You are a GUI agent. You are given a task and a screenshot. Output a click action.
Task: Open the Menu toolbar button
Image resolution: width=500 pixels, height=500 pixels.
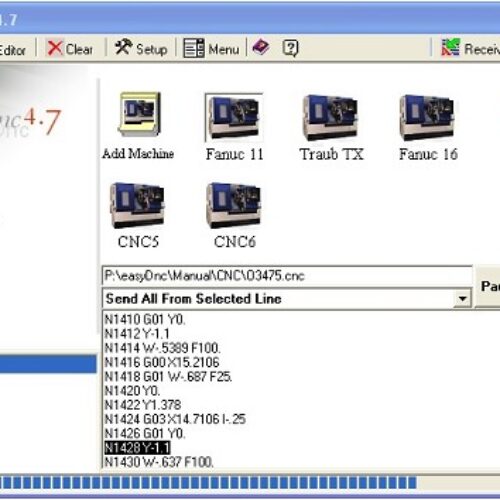pyautogui.click(x=211, y=49)
